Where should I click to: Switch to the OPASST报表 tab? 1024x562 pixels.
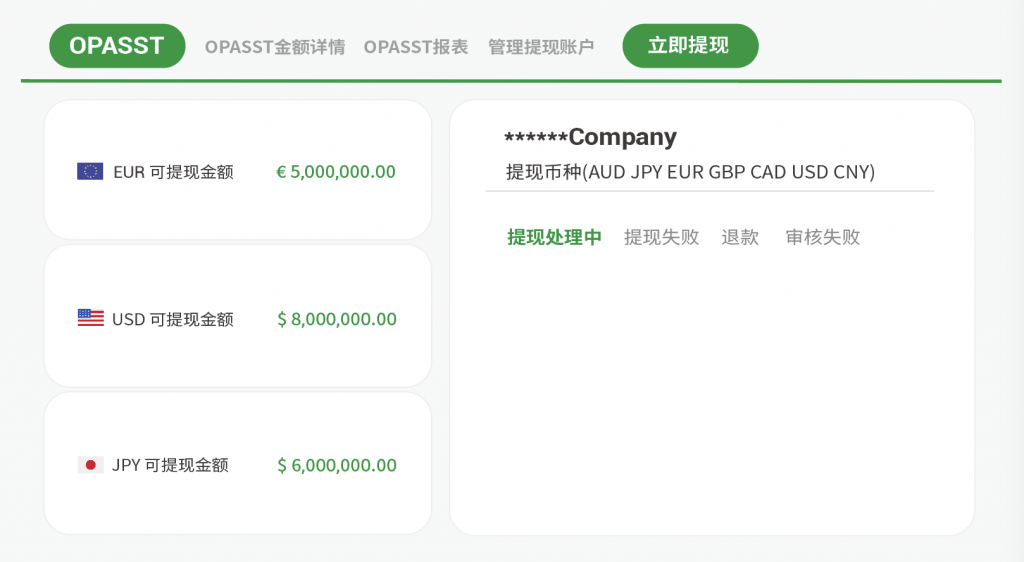tap(415, 47)
